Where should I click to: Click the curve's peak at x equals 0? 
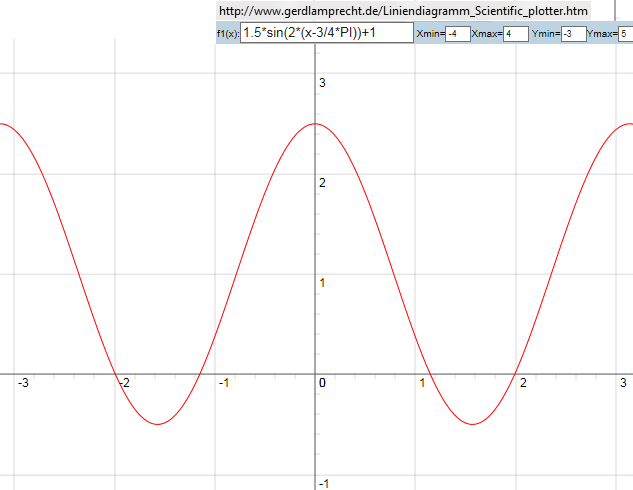pyautogui.click(x=316, y=124)
